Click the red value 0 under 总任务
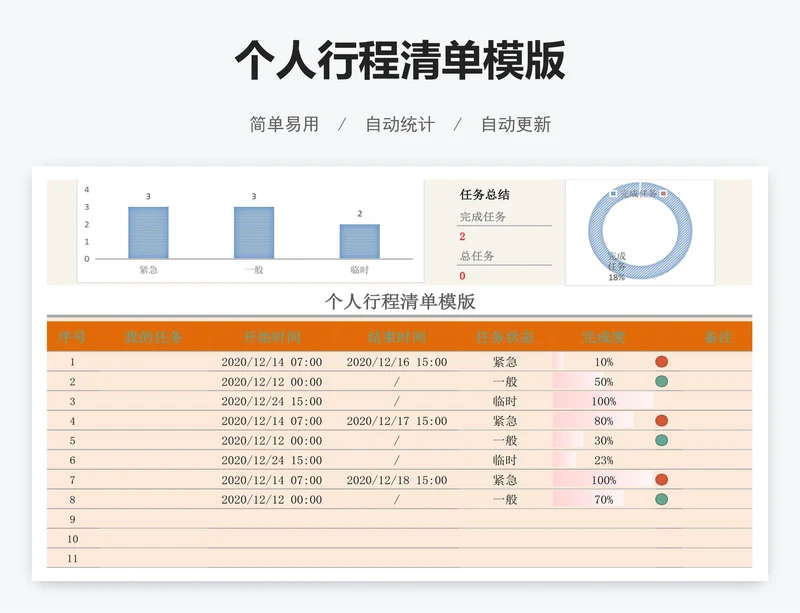The height and width of the screenshot is (613, 800). tap(462, 276)
